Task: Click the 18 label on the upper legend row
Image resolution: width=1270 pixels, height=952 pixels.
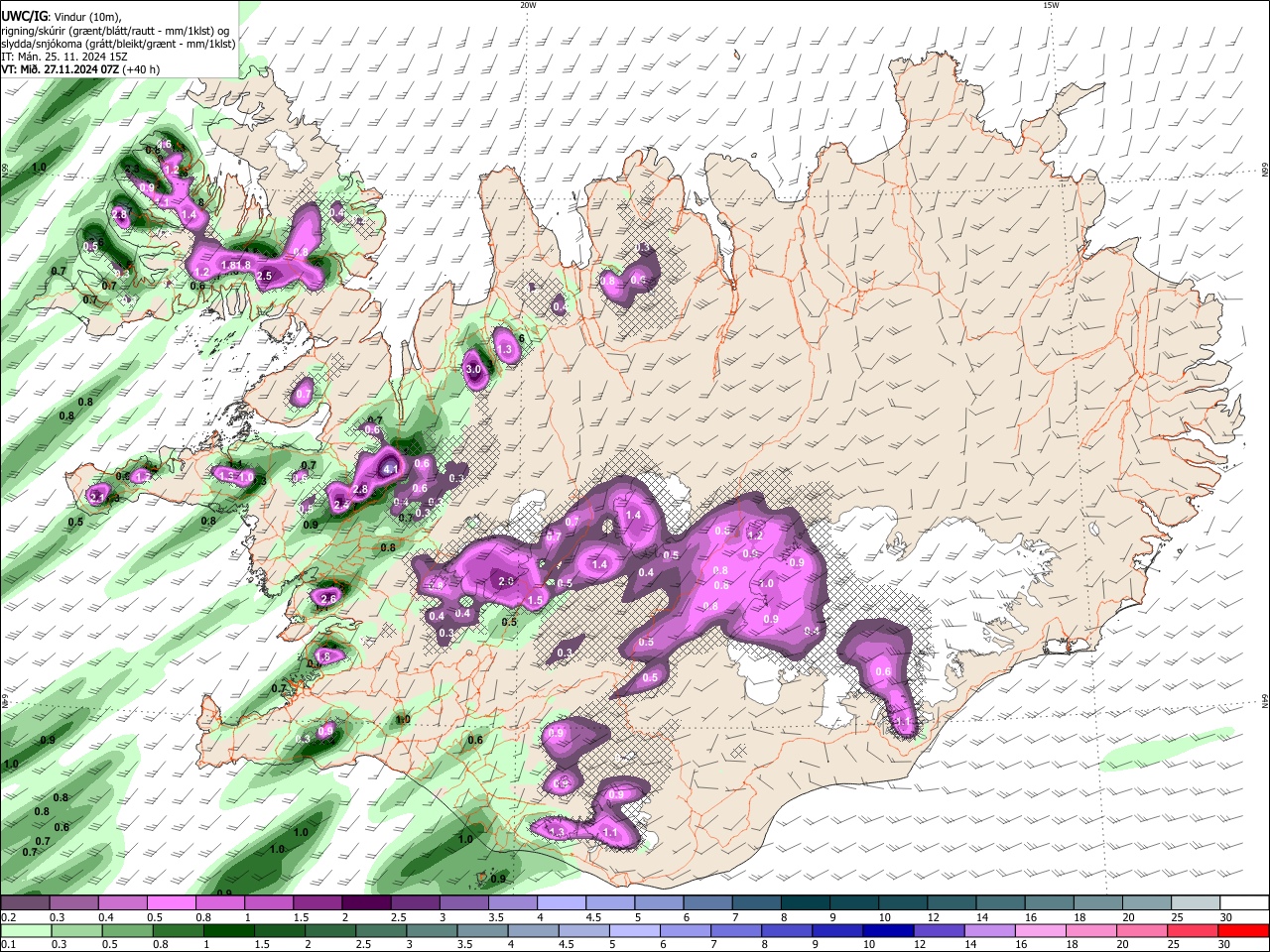Action: [1079, 917]
